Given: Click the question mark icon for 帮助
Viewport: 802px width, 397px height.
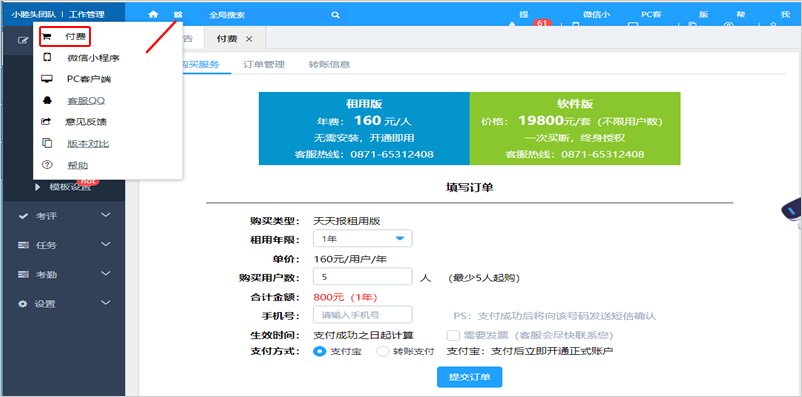Looking at the screenshot, I should coord(47,165).
